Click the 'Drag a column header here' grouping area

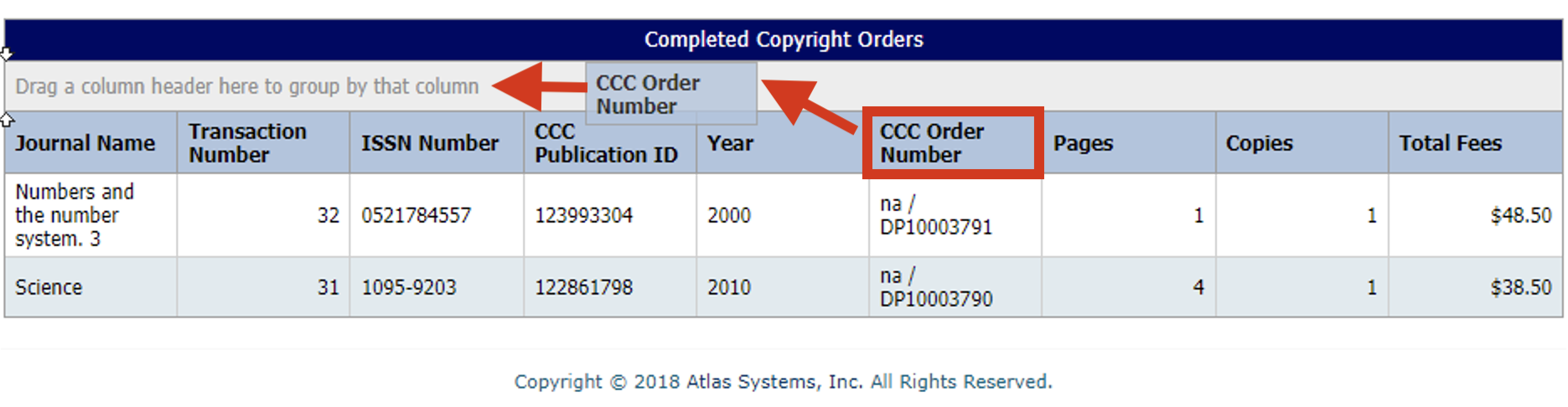point(247,86)
